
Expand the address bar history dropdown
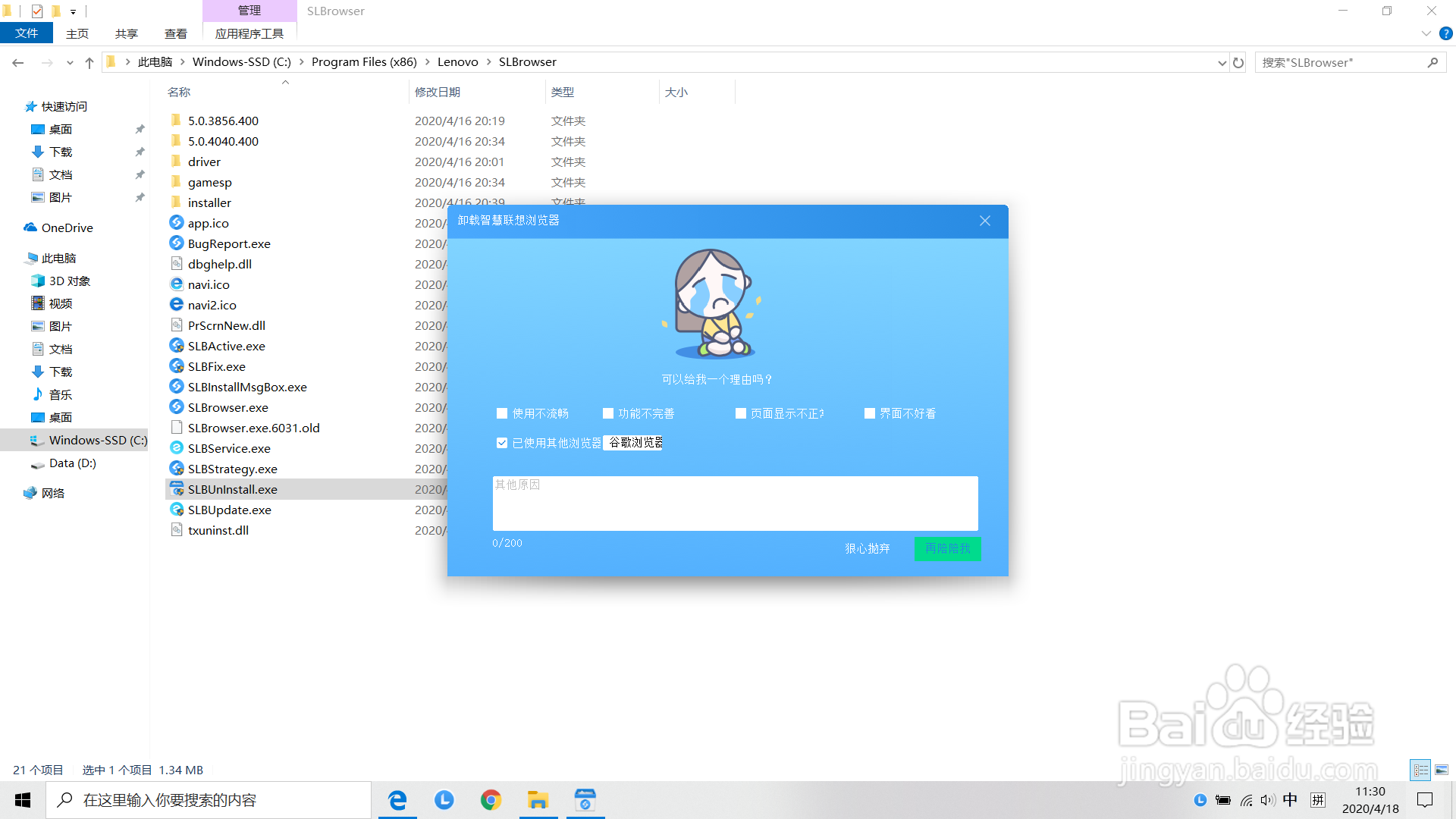(x=1222, y=62)
